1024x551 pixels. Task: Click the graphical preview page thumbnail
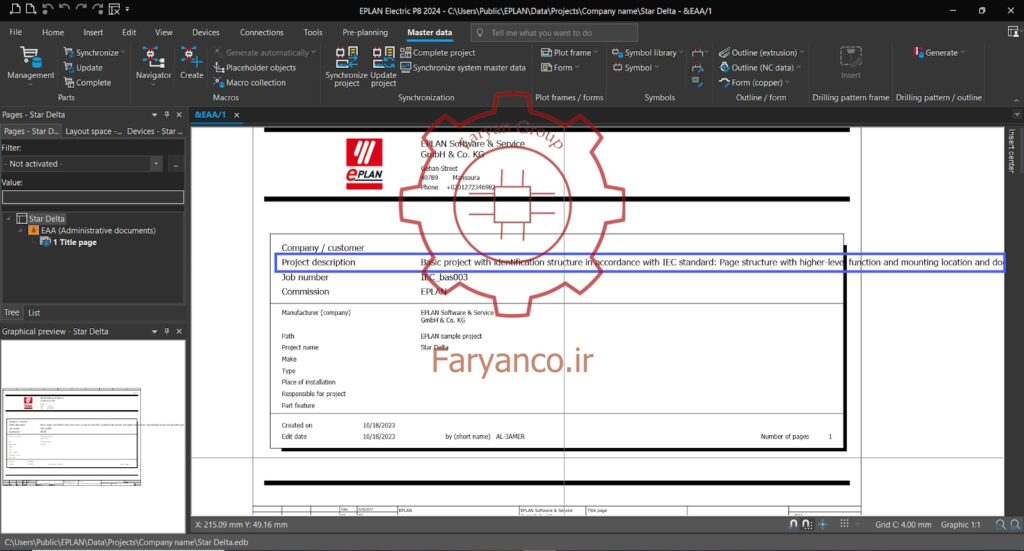point(72,437)
